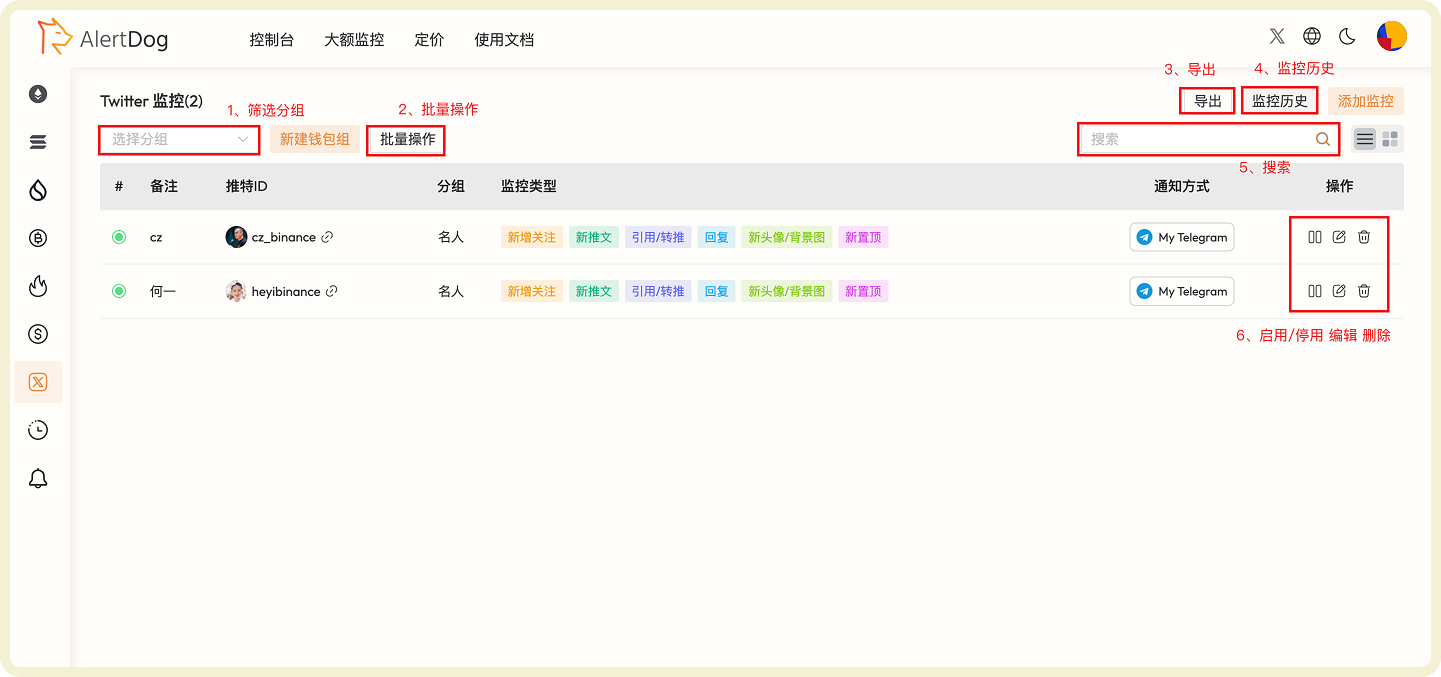This screenshot has width=1441, height=677.
Task: Click the 批量操作 button
Action: [x=407, y=139]
